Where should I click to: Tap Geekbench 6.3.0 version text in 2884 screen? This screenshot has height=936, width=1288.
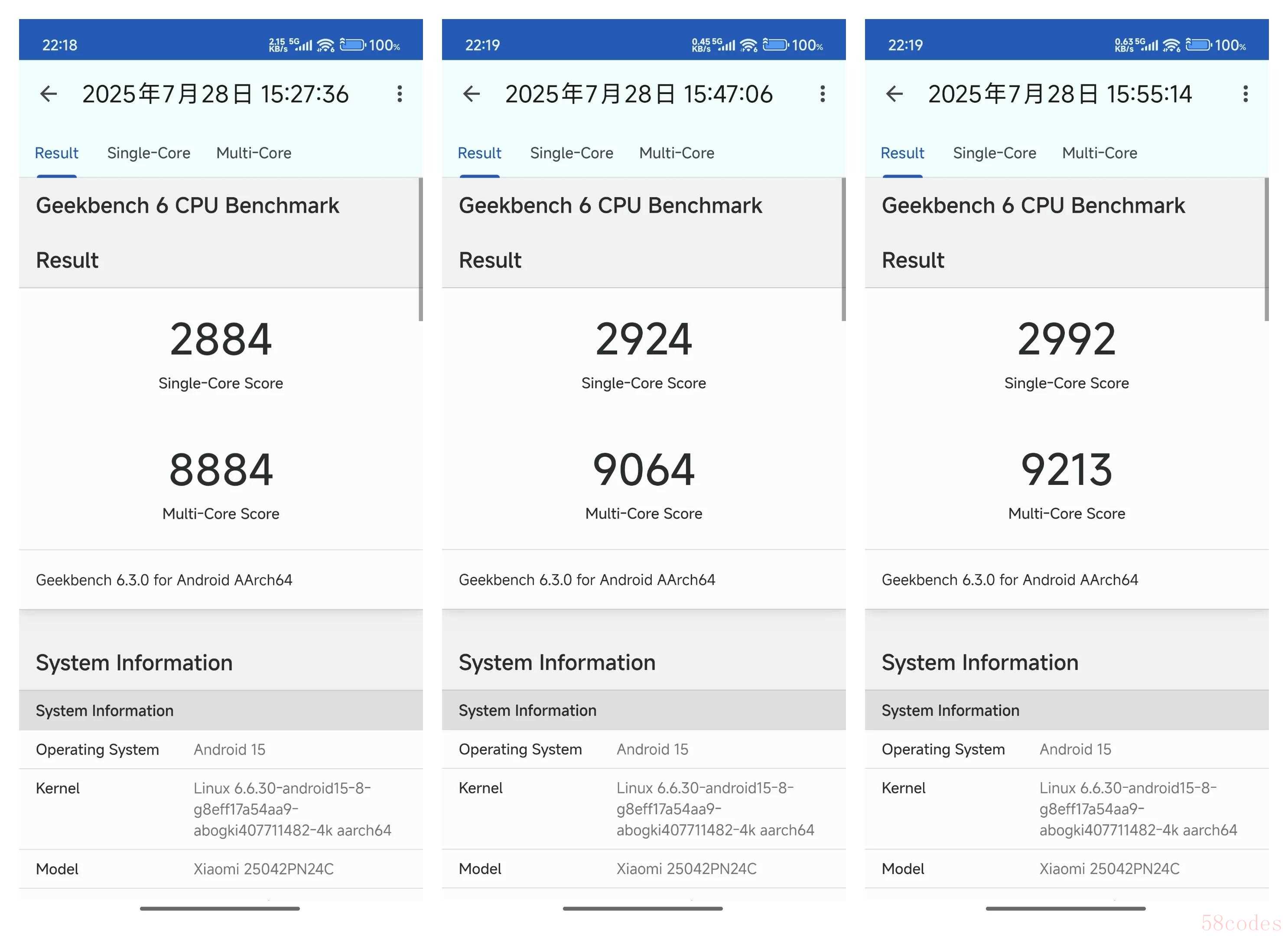164,580
